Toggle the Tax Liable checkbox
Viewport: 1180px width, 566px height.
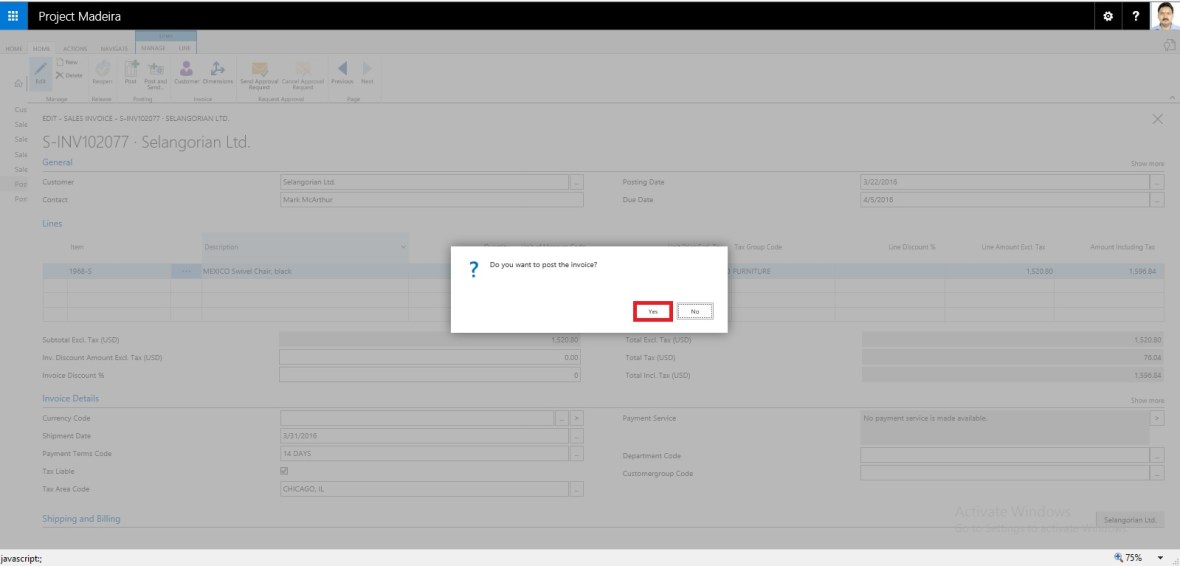pyautogui.click(x=284, y=471)
